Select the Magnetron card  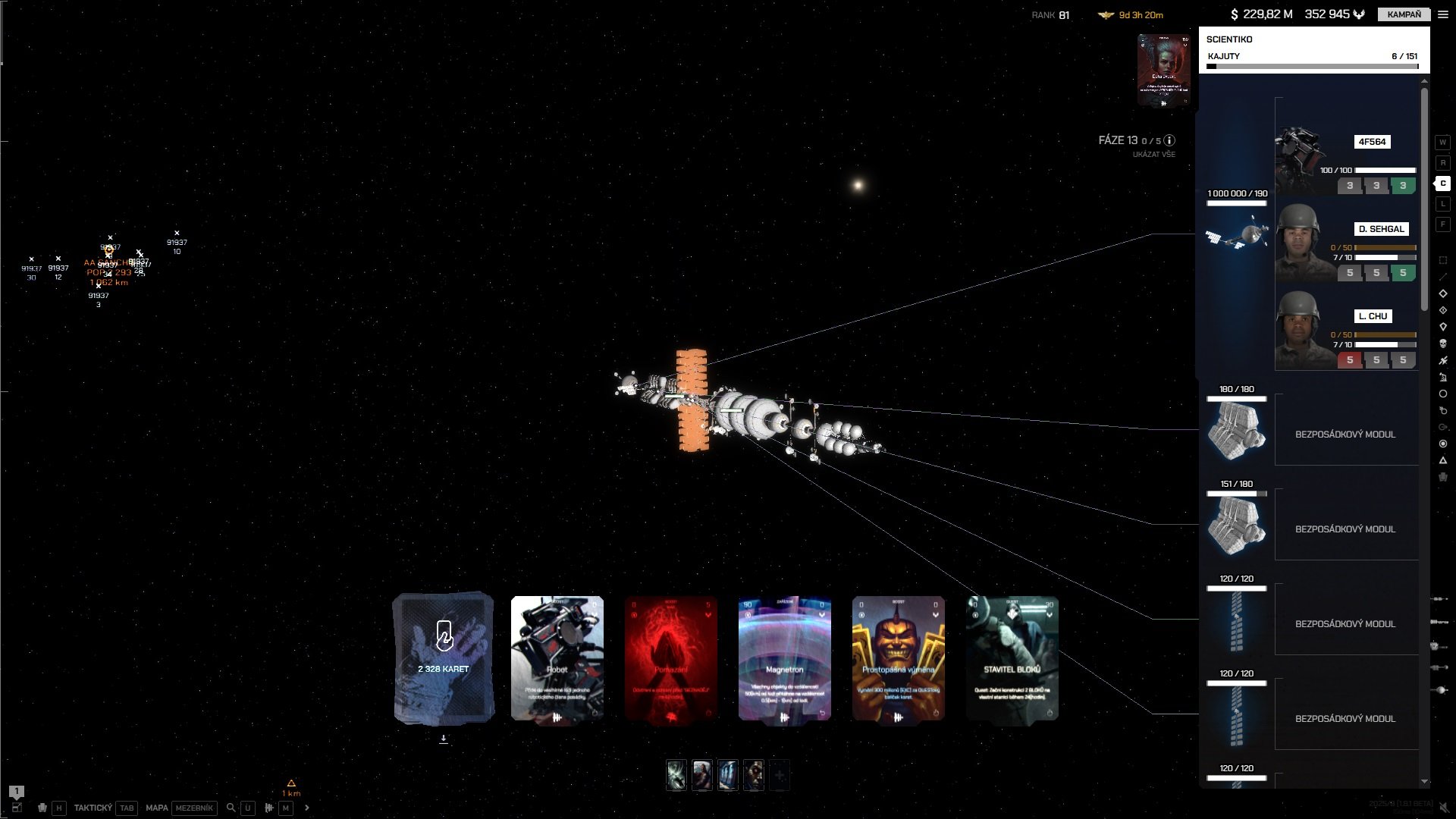coord(784,658)
